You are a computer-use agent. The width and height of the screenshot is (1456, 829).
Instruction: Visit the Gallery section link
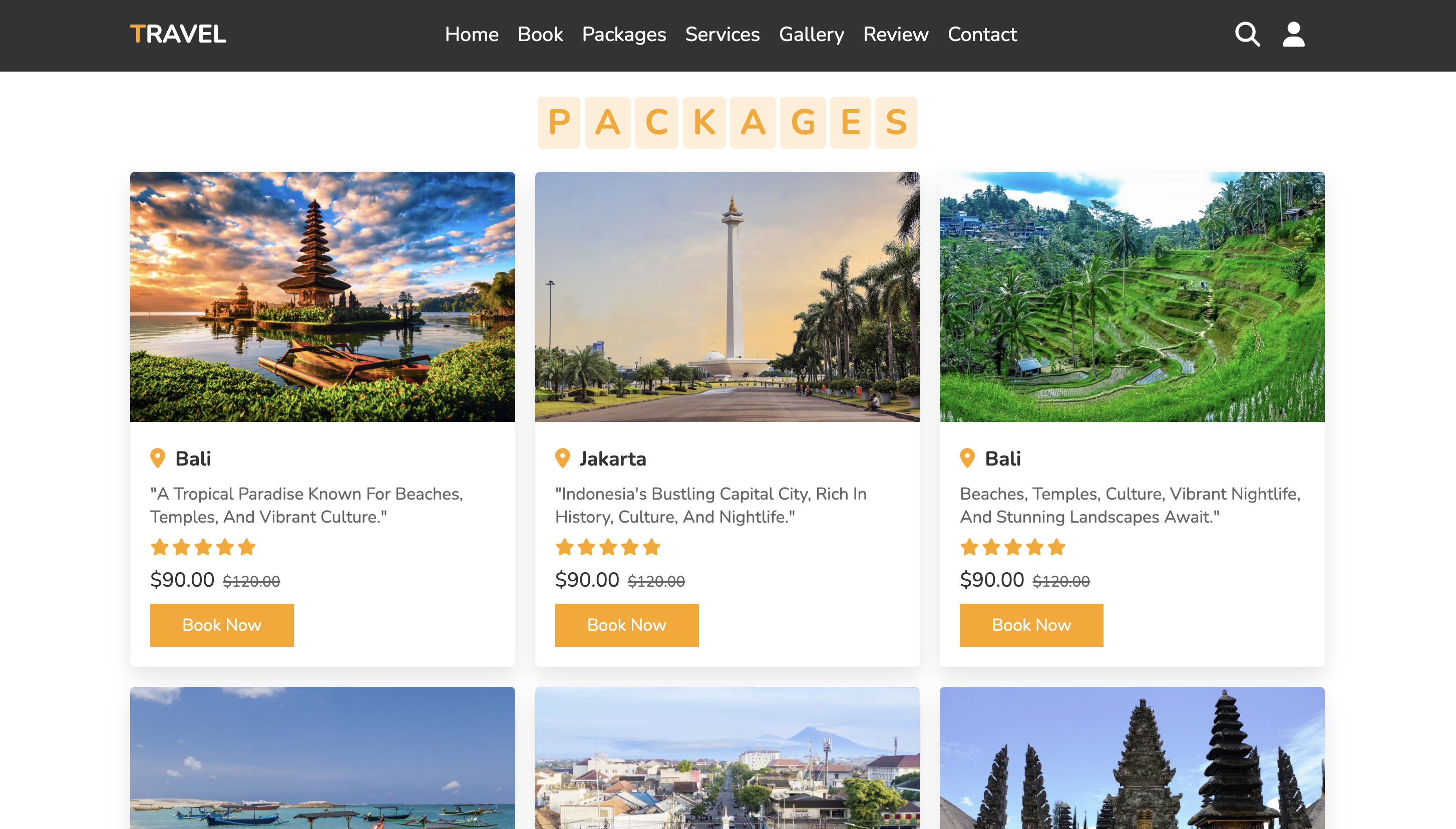tap(811, 34)
